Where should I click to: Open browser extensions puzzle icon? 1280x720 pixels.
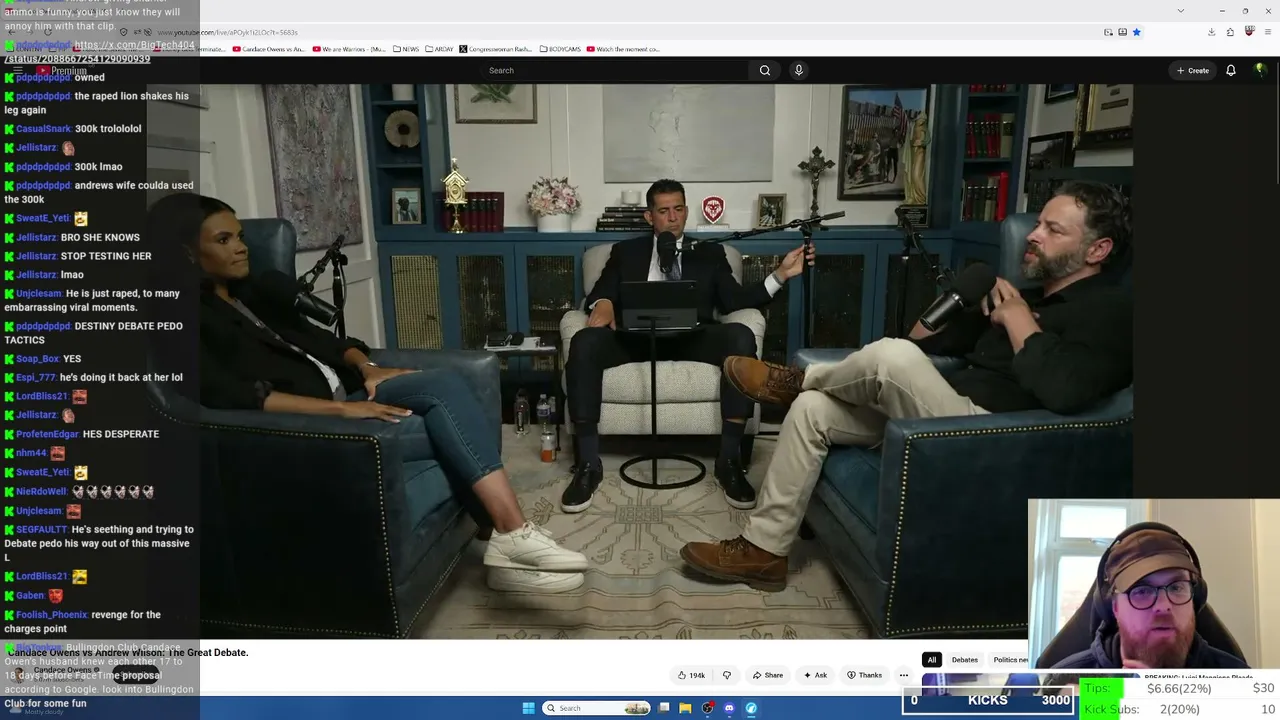pos(1230,32)
